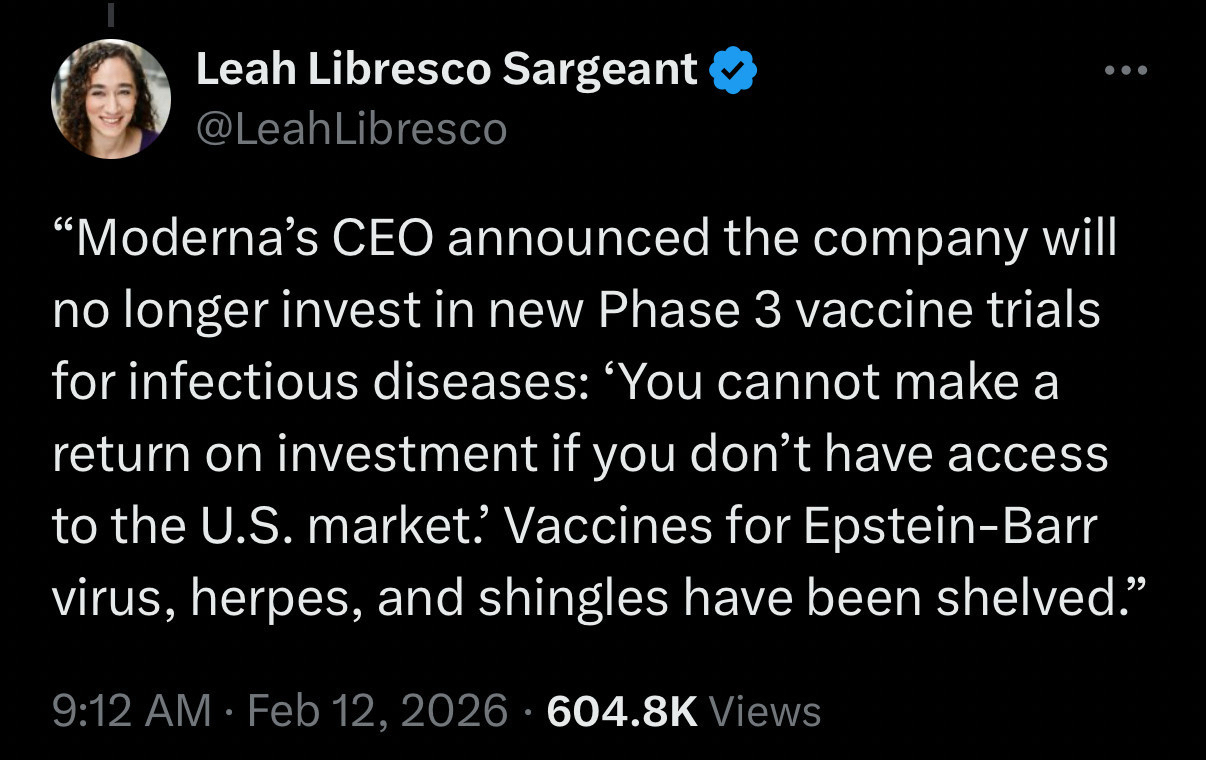Image resolution: width=1206 pixels, height=760 pixels.
Task: Open the @LeahLibresco handle link
Action: click(x=352, y=130)
